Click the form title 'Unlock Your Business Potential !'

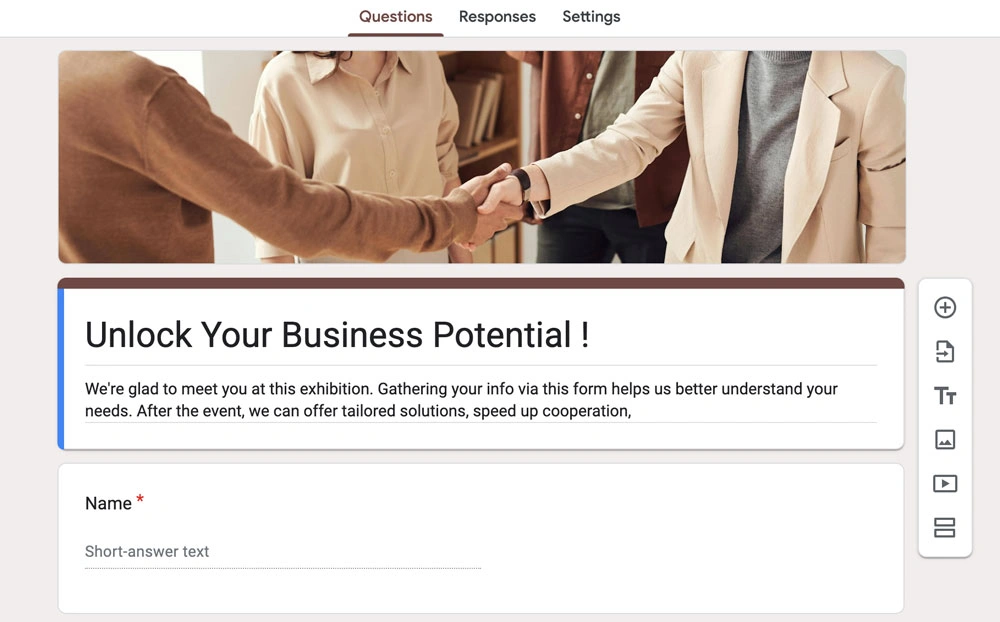click(x=337, y=335)
